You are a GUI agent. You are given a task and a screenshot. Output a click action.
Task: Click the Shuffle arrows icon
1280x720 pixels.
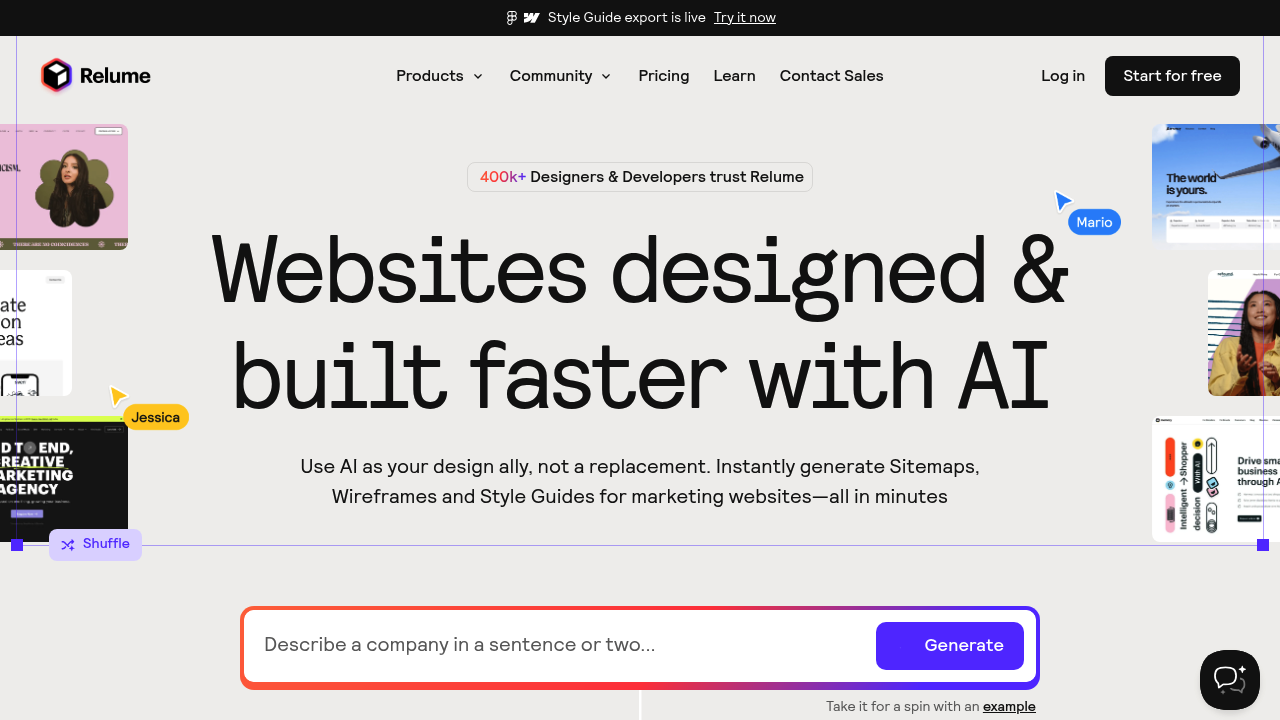coord(68,544)
